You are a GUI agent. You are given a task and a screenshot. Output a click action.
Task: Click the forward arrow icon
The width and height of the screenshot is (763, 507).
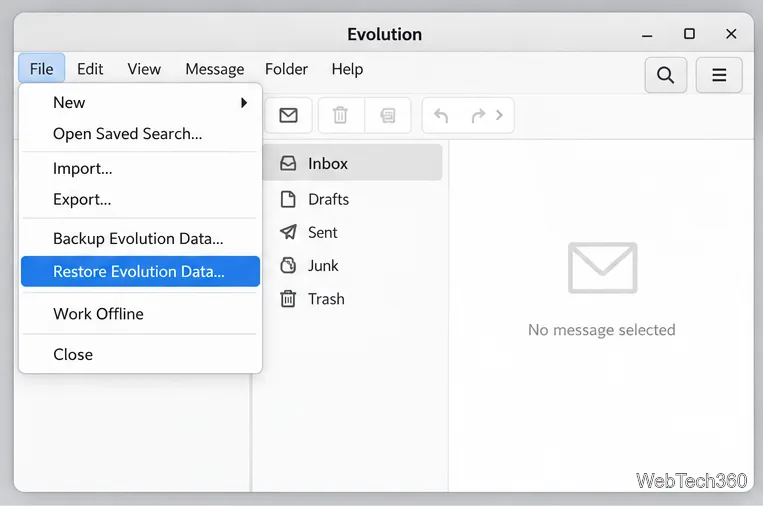pos(478,115)
